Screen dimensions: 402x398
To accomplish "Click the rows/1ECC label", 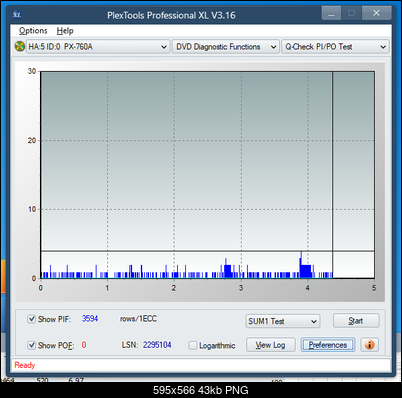I will click(138, 319).
